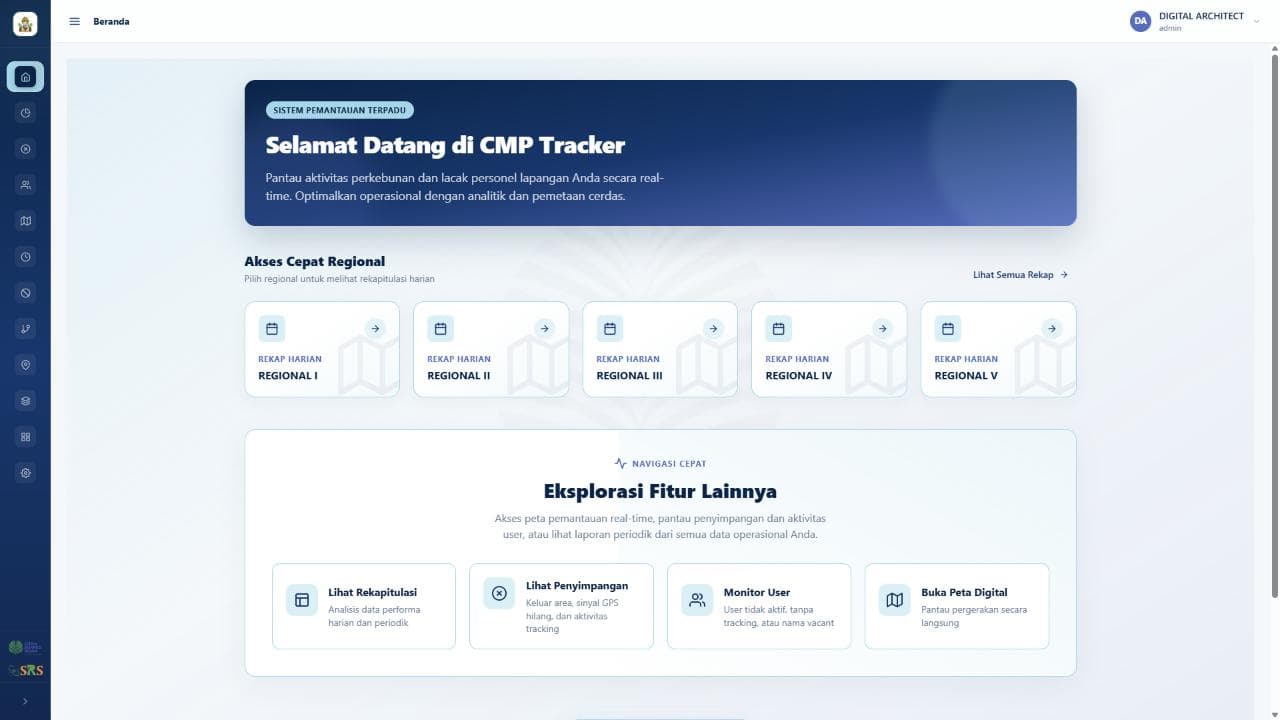Open the Rekap Harian Regional III card
The height and width of the screenshot is (720, 1280).
coord(660,349)
